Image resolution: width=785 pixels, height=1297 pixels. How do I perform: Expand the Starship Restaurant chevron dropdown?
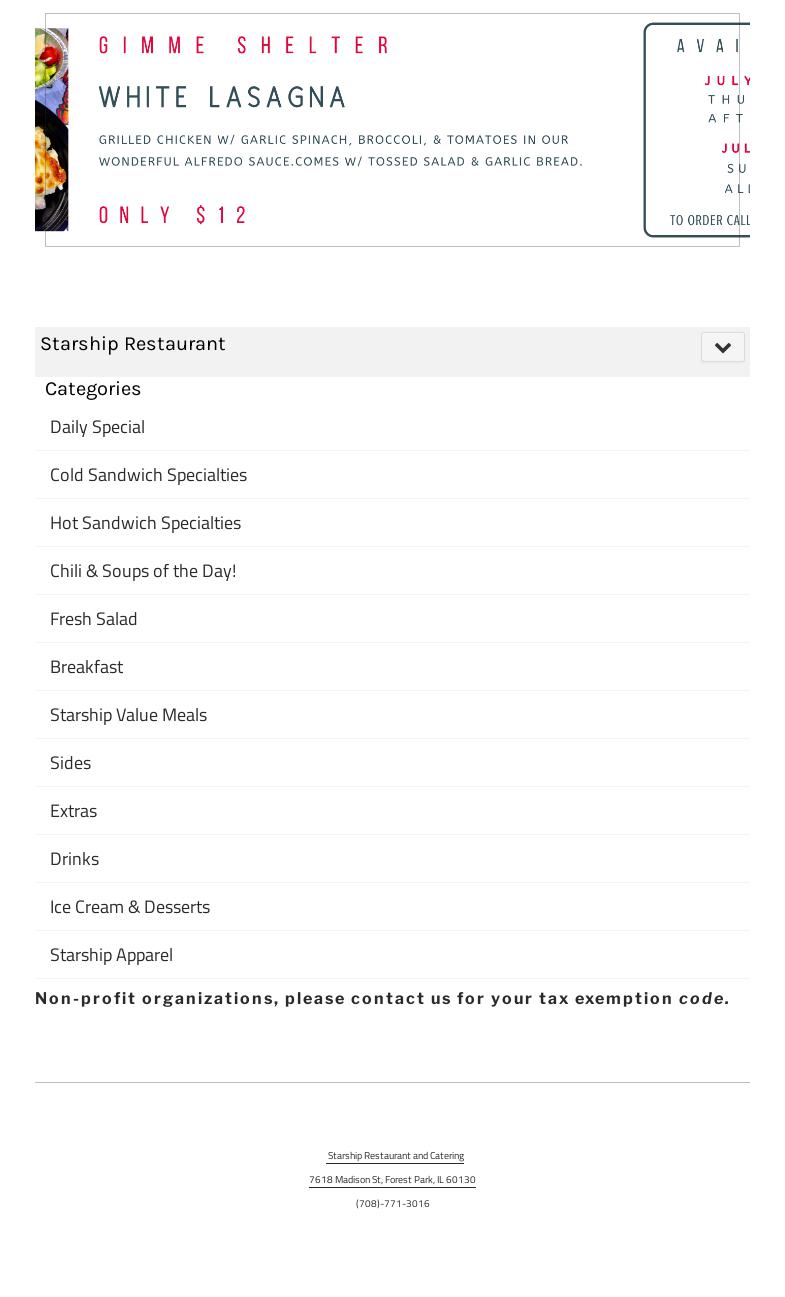point(722,347)
